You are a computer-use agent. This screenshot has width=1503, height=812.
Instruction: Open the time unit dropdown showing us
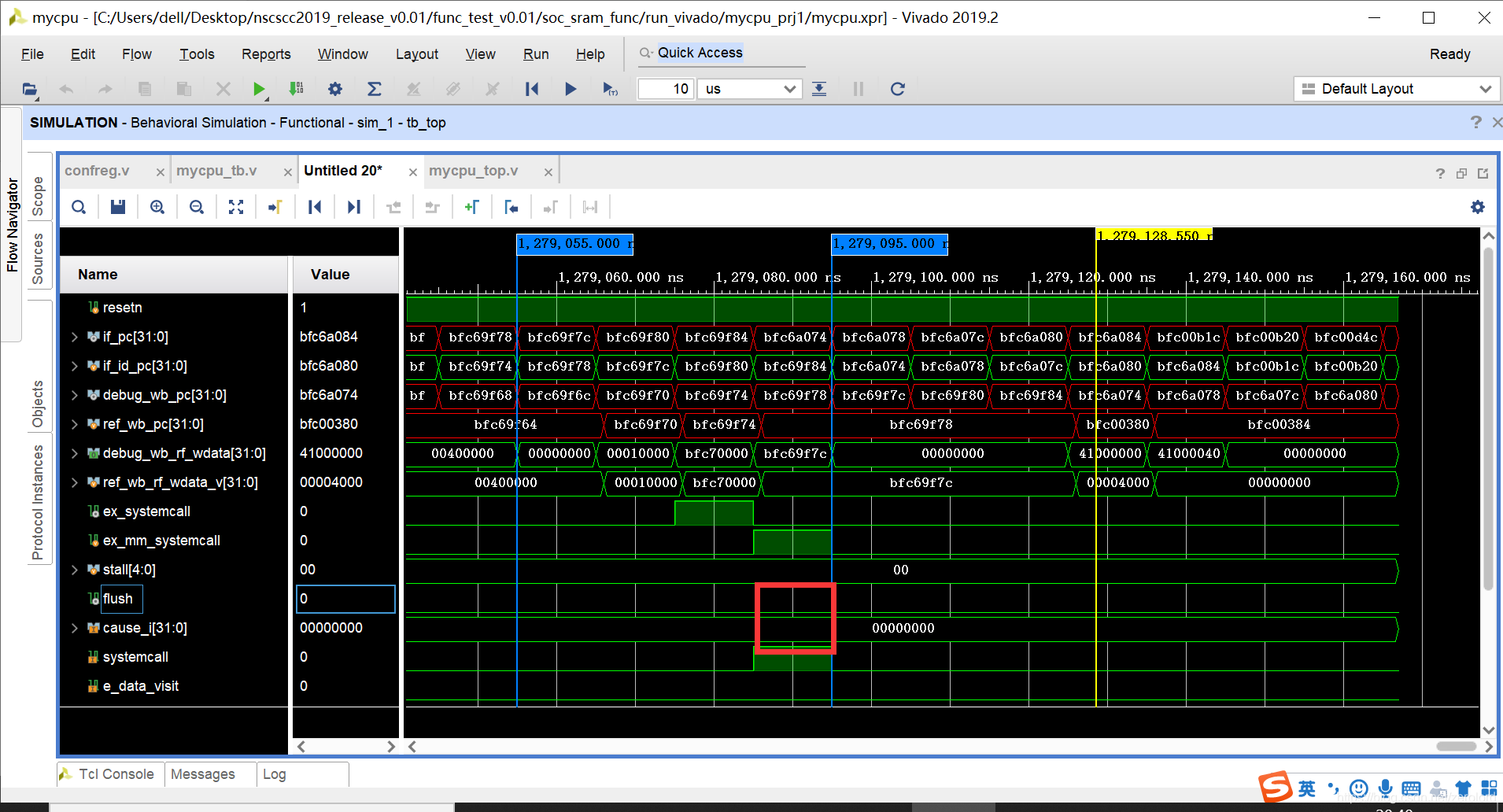(x=751, y=89)
